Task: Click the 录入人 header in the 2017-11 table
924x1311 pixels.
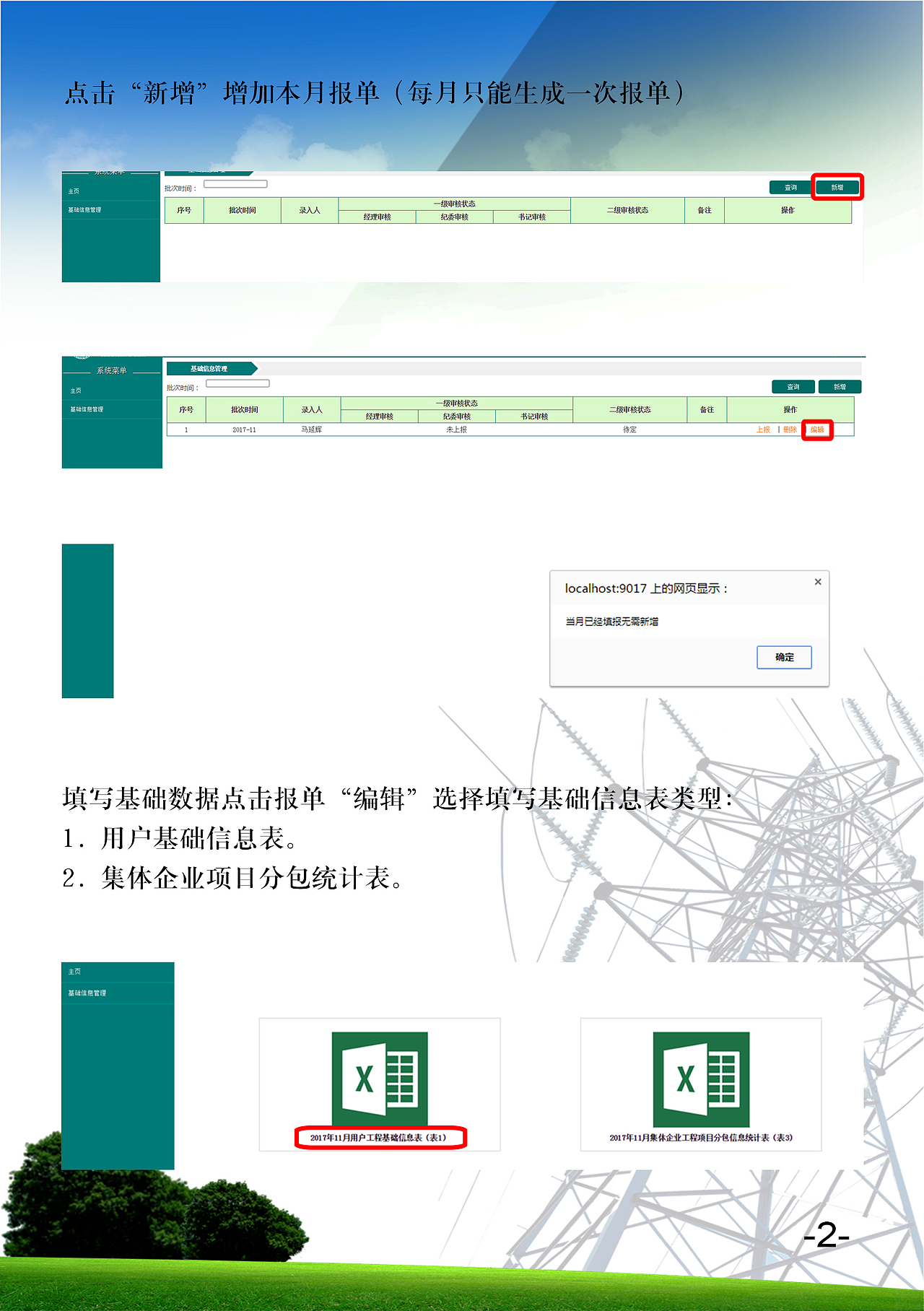Action: (x=312, y=409)
